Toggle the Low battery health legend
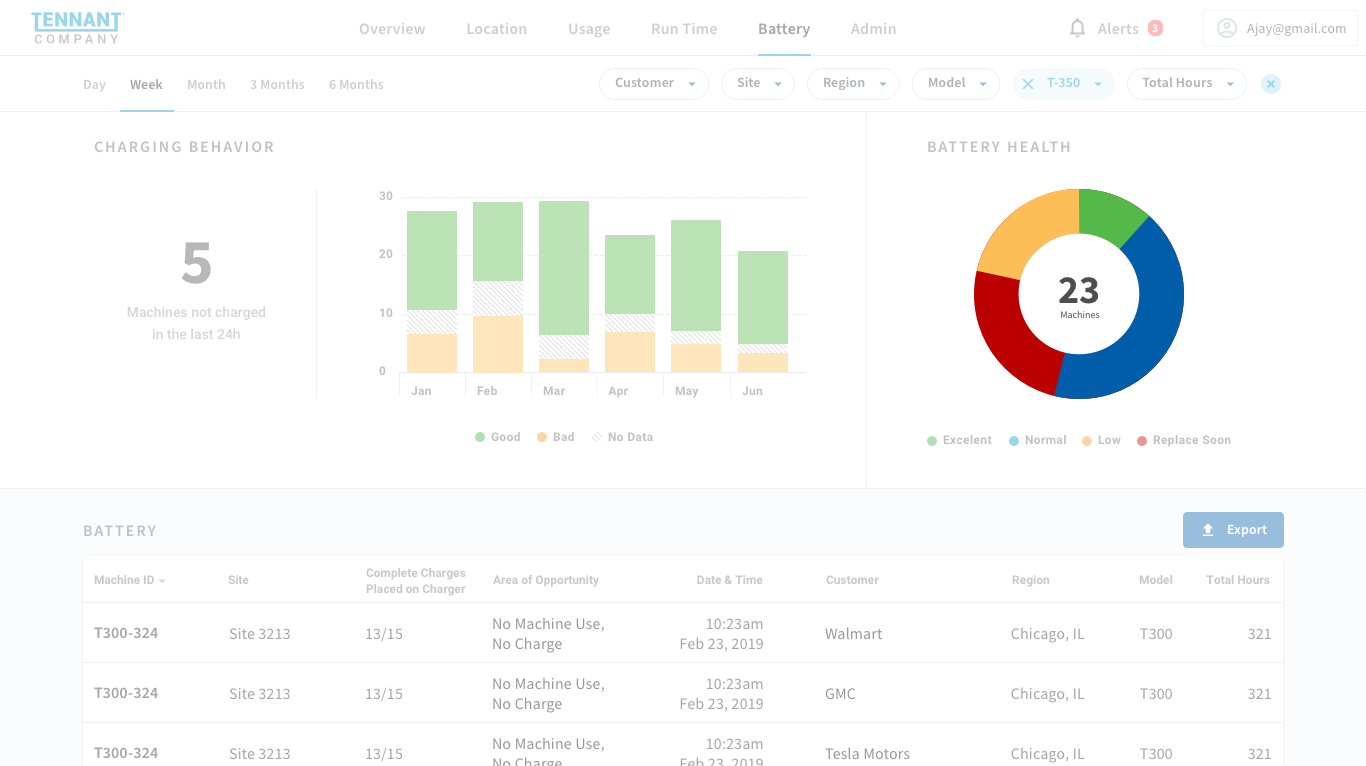 tap(1101, 440)
